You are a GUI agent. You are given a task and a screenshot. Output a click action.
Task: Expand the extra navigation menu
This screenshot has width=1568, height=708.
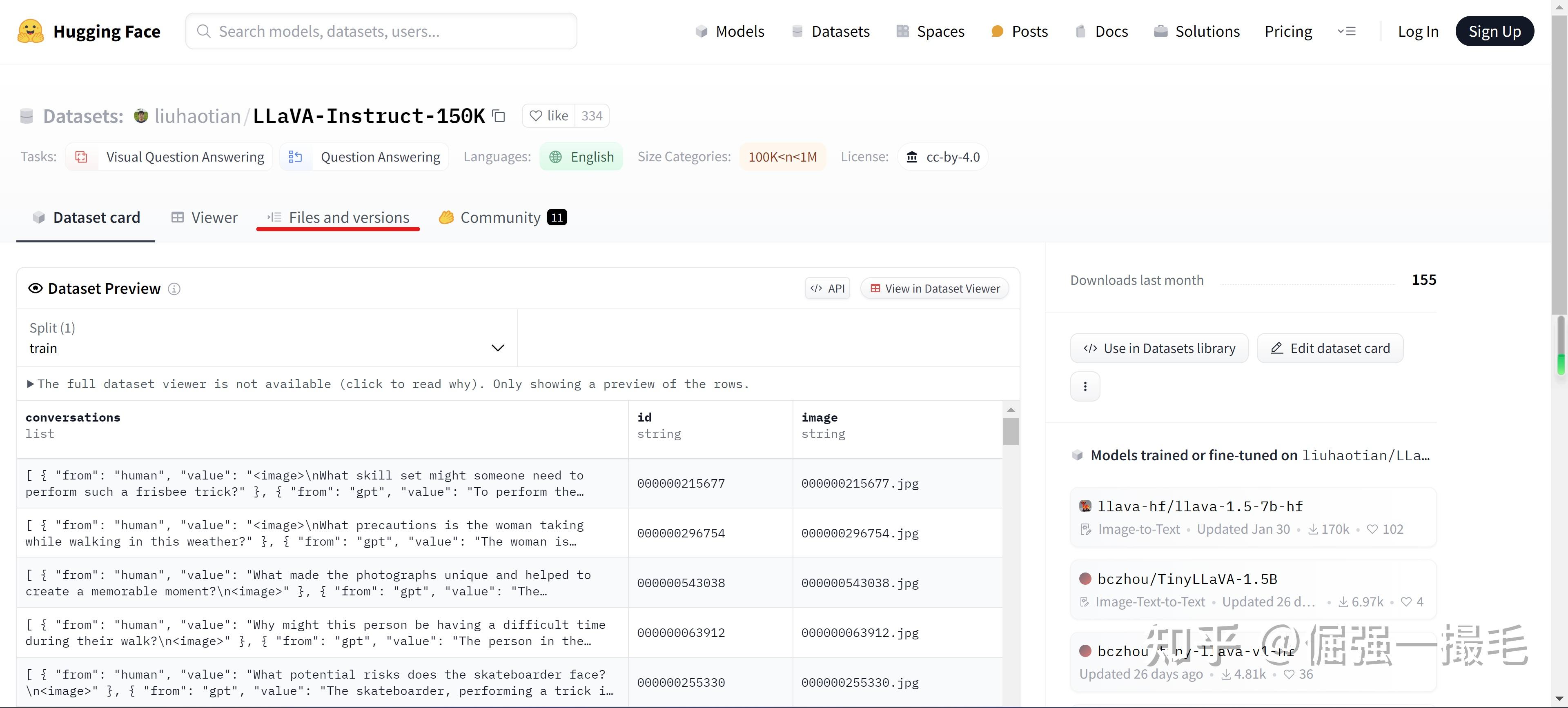point(1346,31)
